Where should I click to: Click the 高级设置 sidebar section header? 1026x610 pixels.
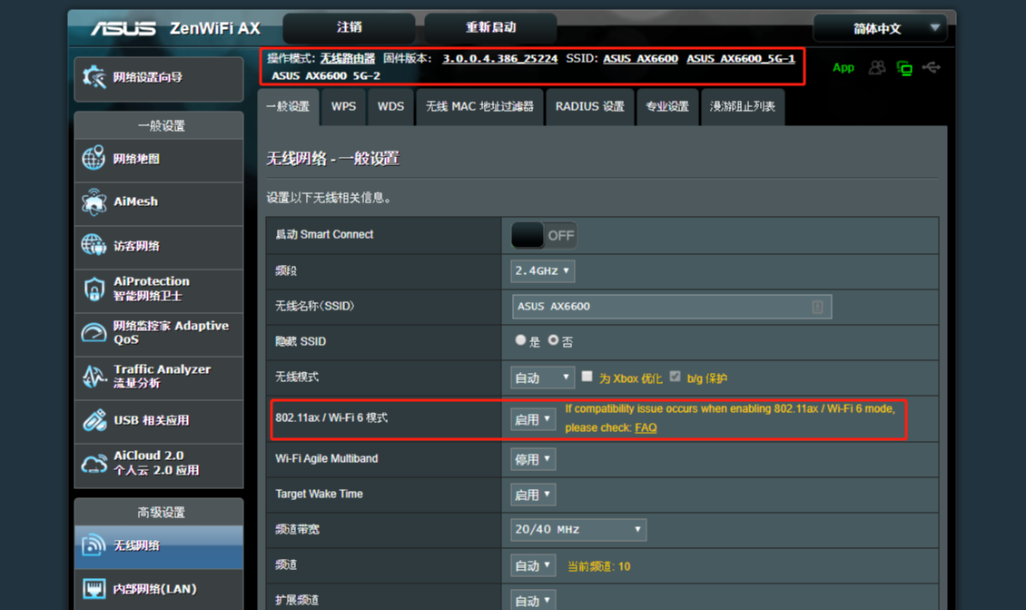(x=161, y=512)
